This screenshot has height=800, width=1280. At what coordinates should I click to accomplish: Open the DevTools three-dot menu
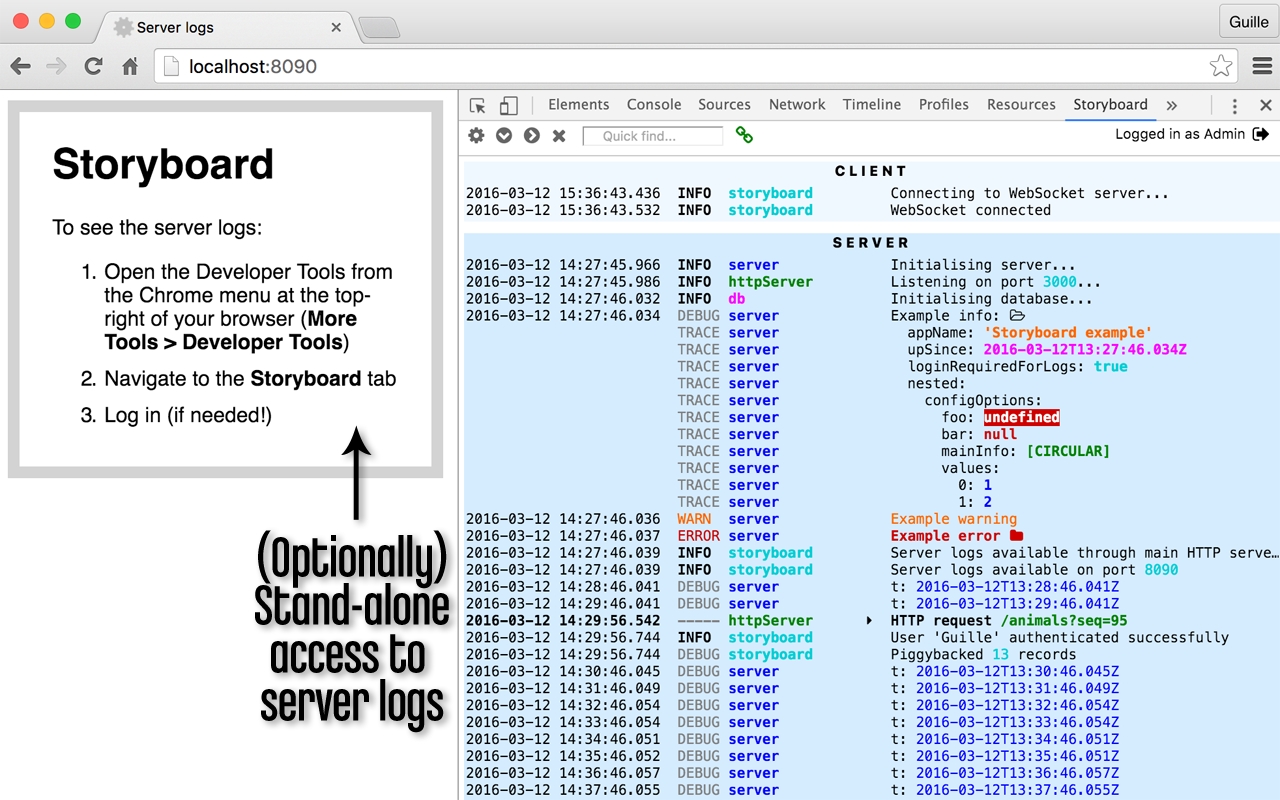(x=1234, y=104)
